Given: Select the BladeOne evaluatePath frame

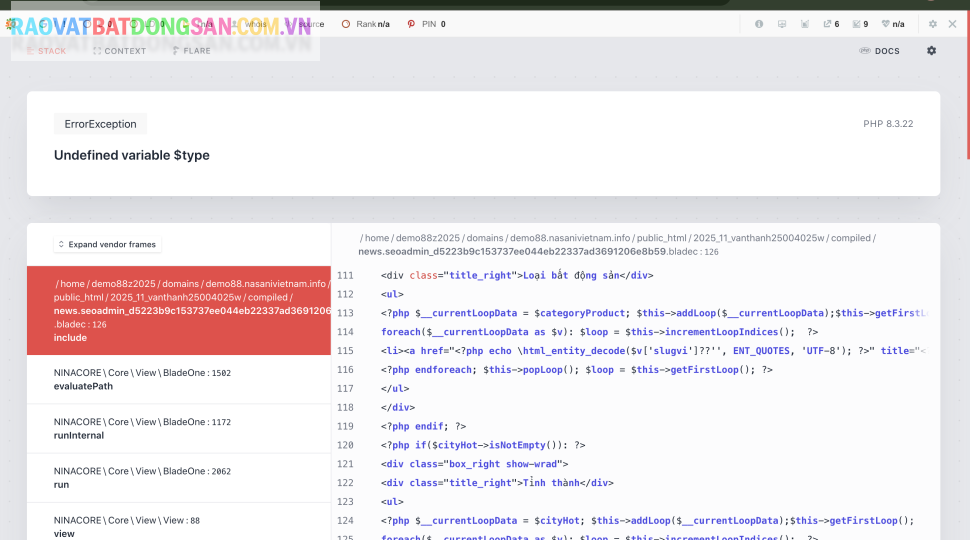Looking at the screenshot, I should pyautogui.click(x=178, y=379).
